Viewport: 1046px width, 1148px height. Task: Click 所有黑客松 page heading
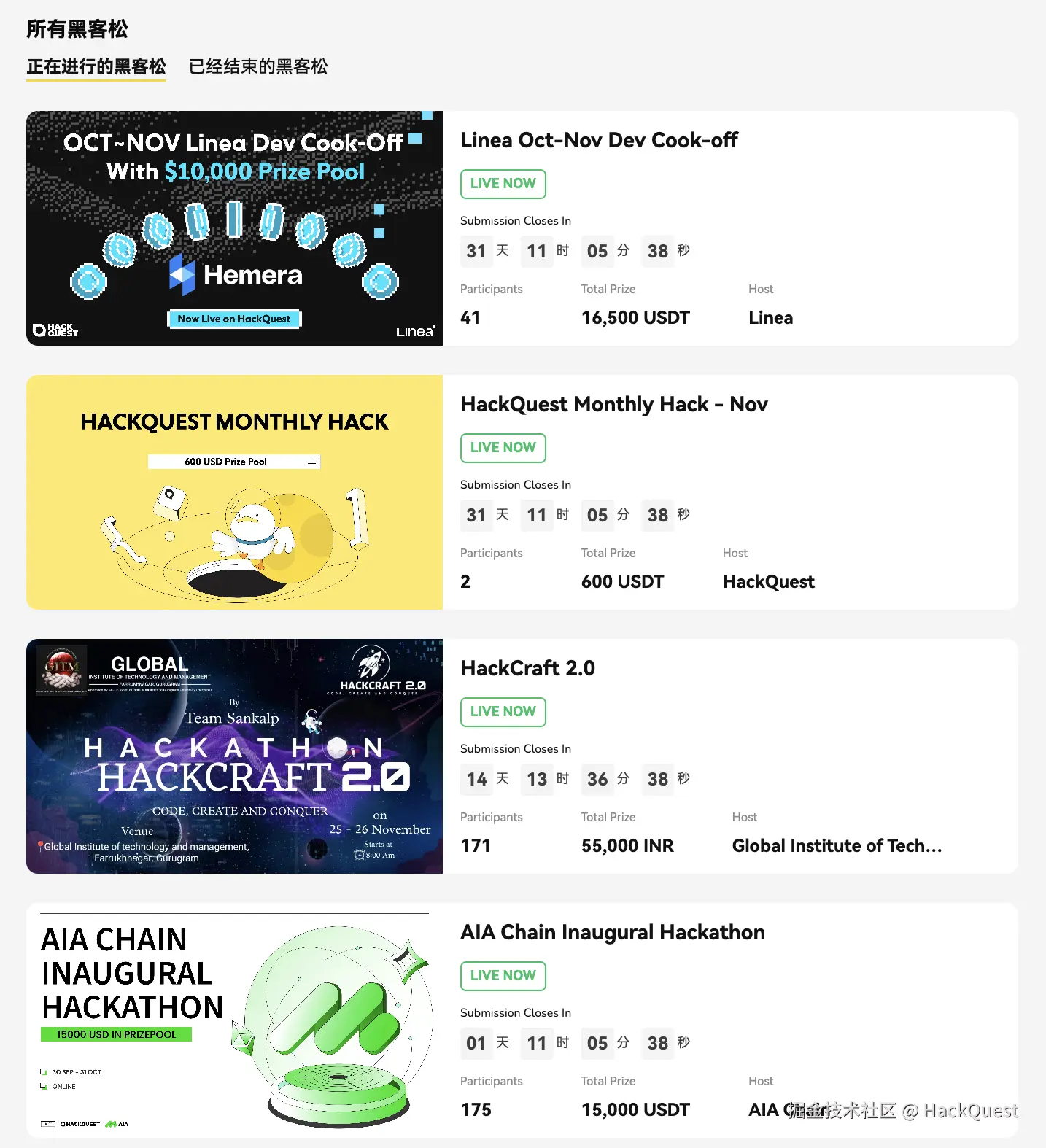[77, 29]
